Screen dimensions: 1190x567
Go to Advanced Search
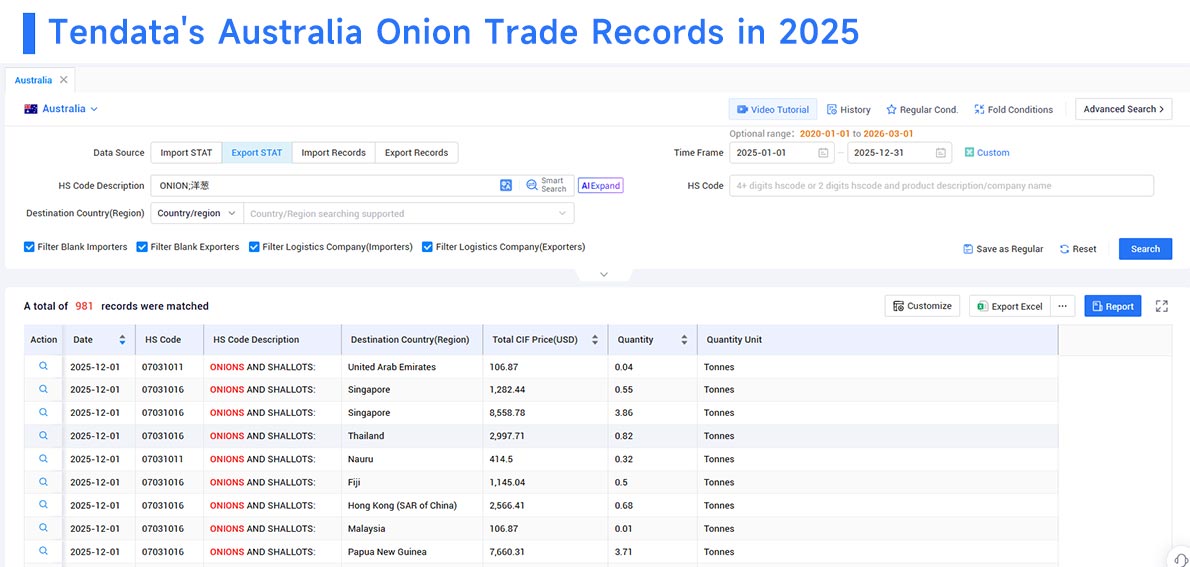pyautogui.click(x=1123, y=109)
